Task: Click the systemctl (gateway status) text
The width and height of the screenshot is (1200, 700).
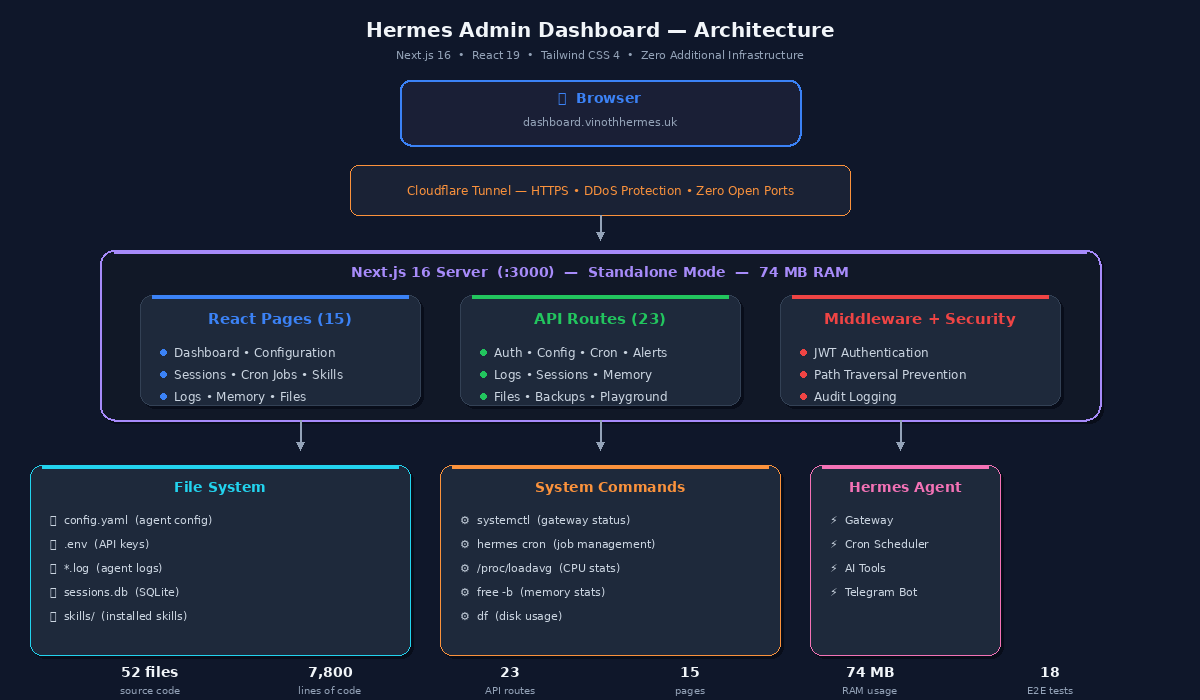Action: click(x=554, y=520)
